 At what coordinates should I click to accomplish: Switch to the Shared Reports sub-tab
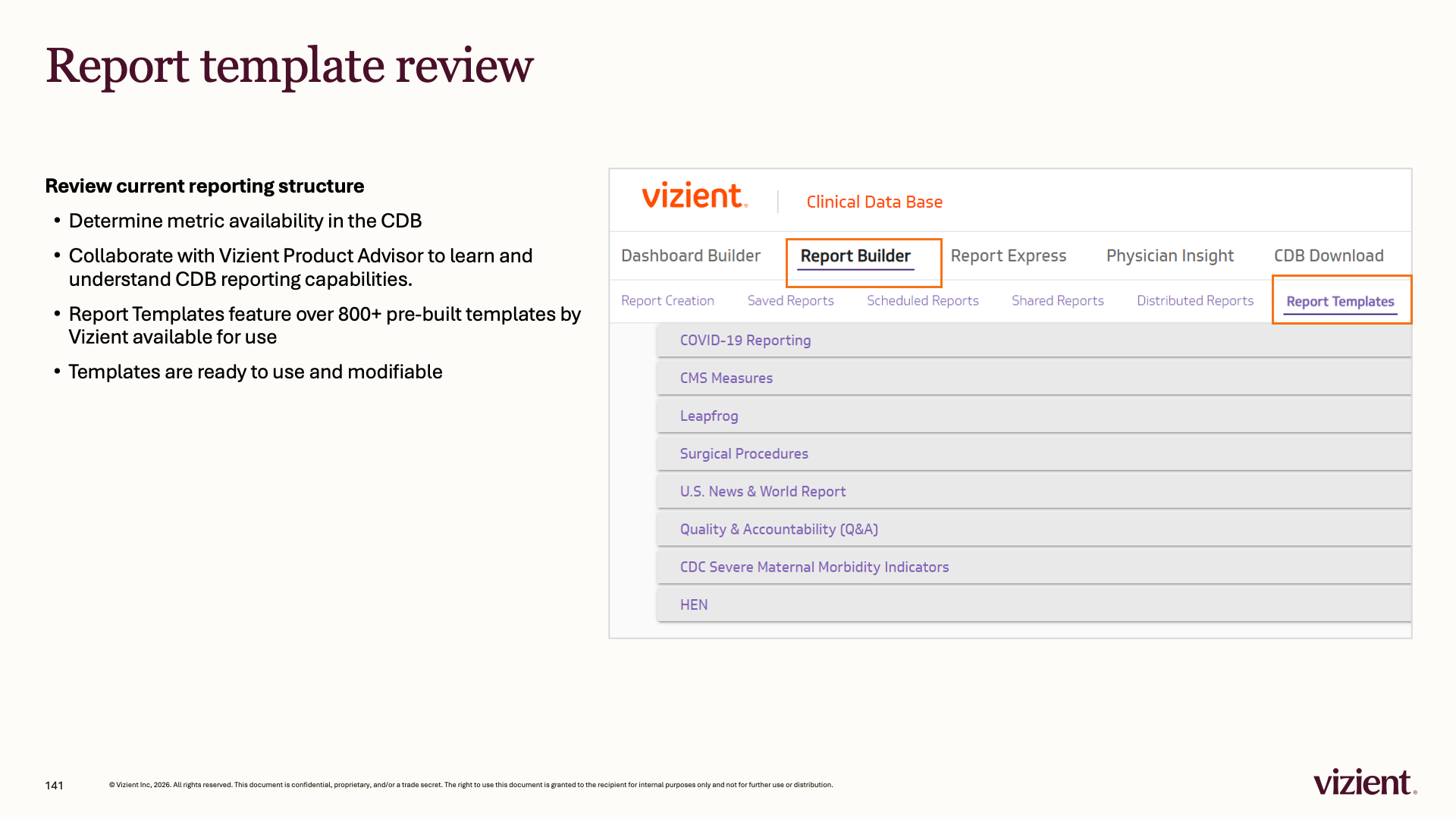(1058, 300)
